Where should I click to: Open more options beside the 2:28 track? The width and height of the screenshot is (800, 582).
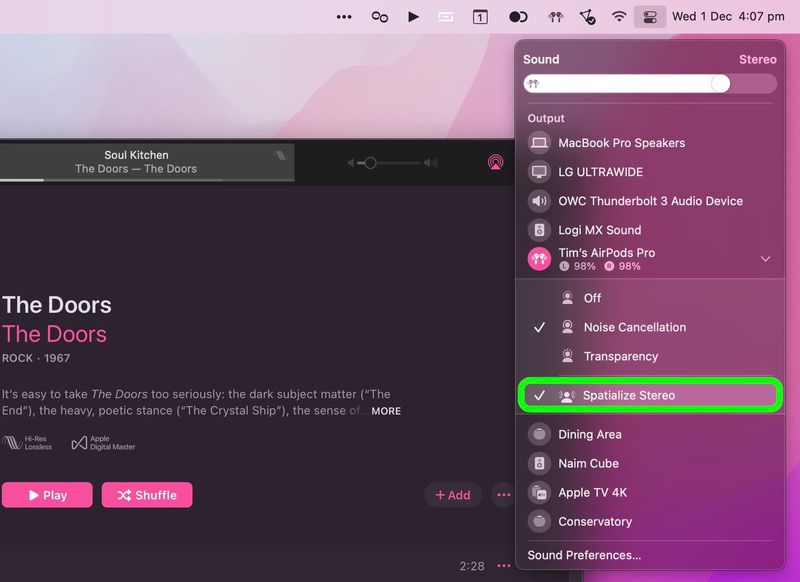pyautogui.click(x=504, y=566)
